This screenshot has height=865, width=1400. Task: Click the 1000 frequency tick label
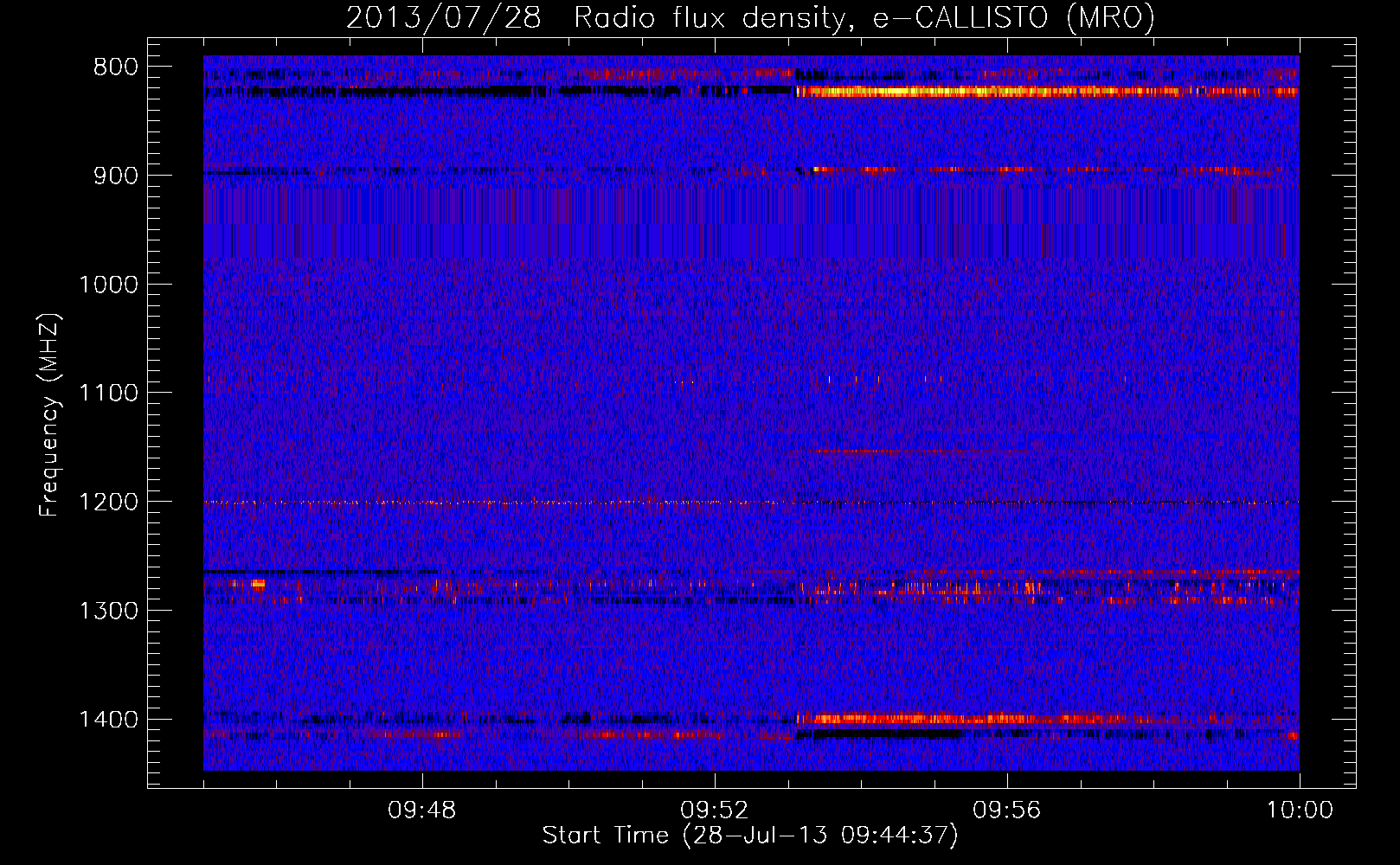pos(109,285)
